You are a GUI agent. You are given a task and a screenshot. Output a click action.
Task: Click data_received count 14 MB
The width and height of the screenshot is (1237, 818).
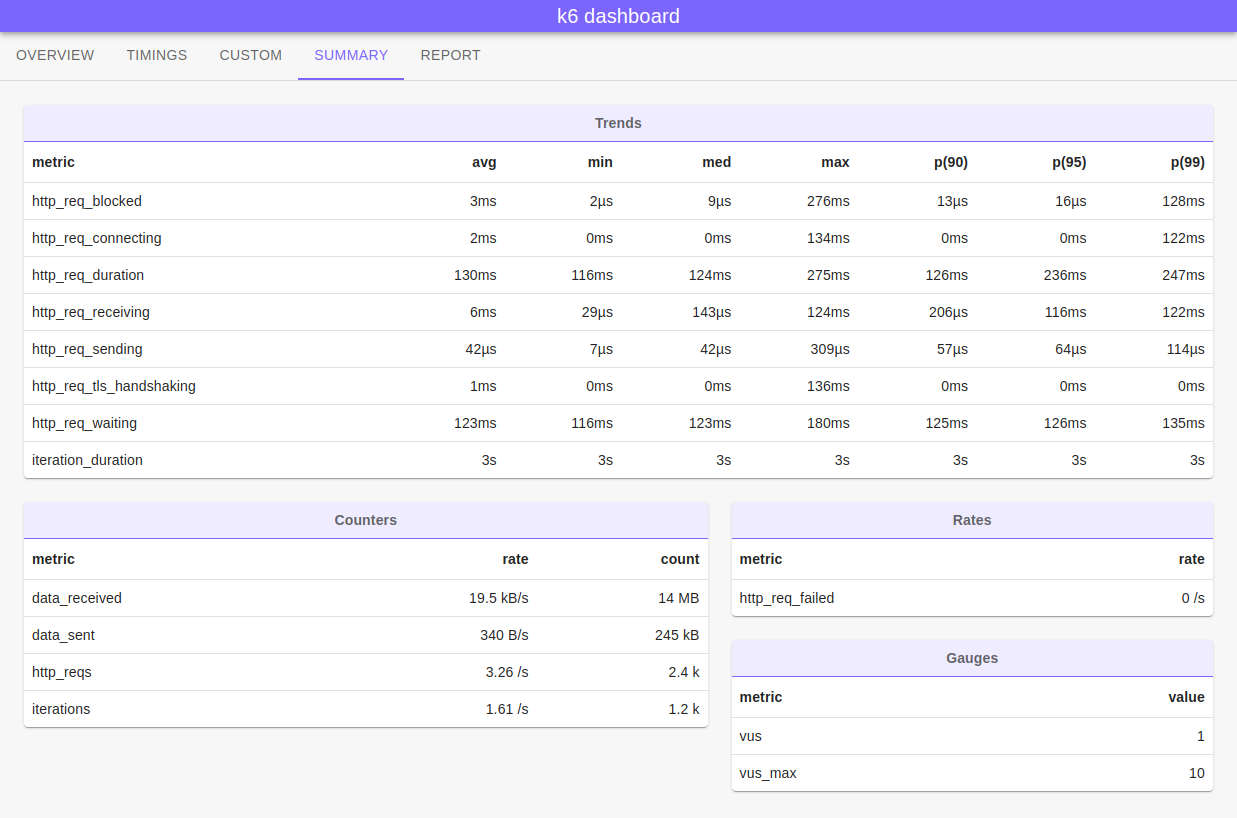point(678,598)
